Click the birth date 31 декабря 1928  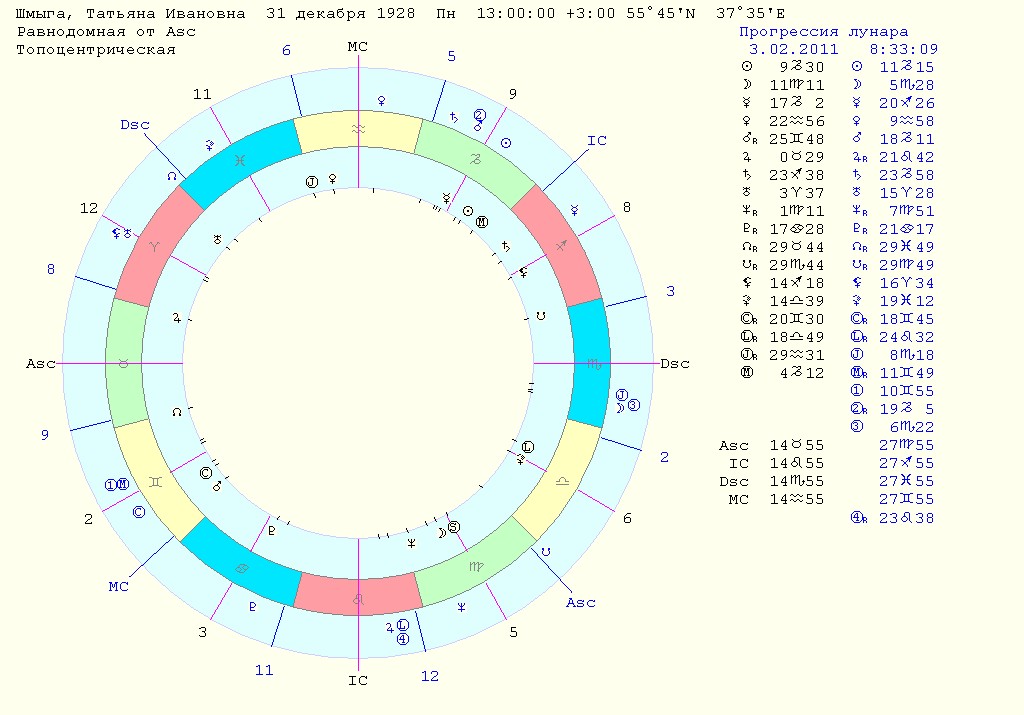point(340,13)
